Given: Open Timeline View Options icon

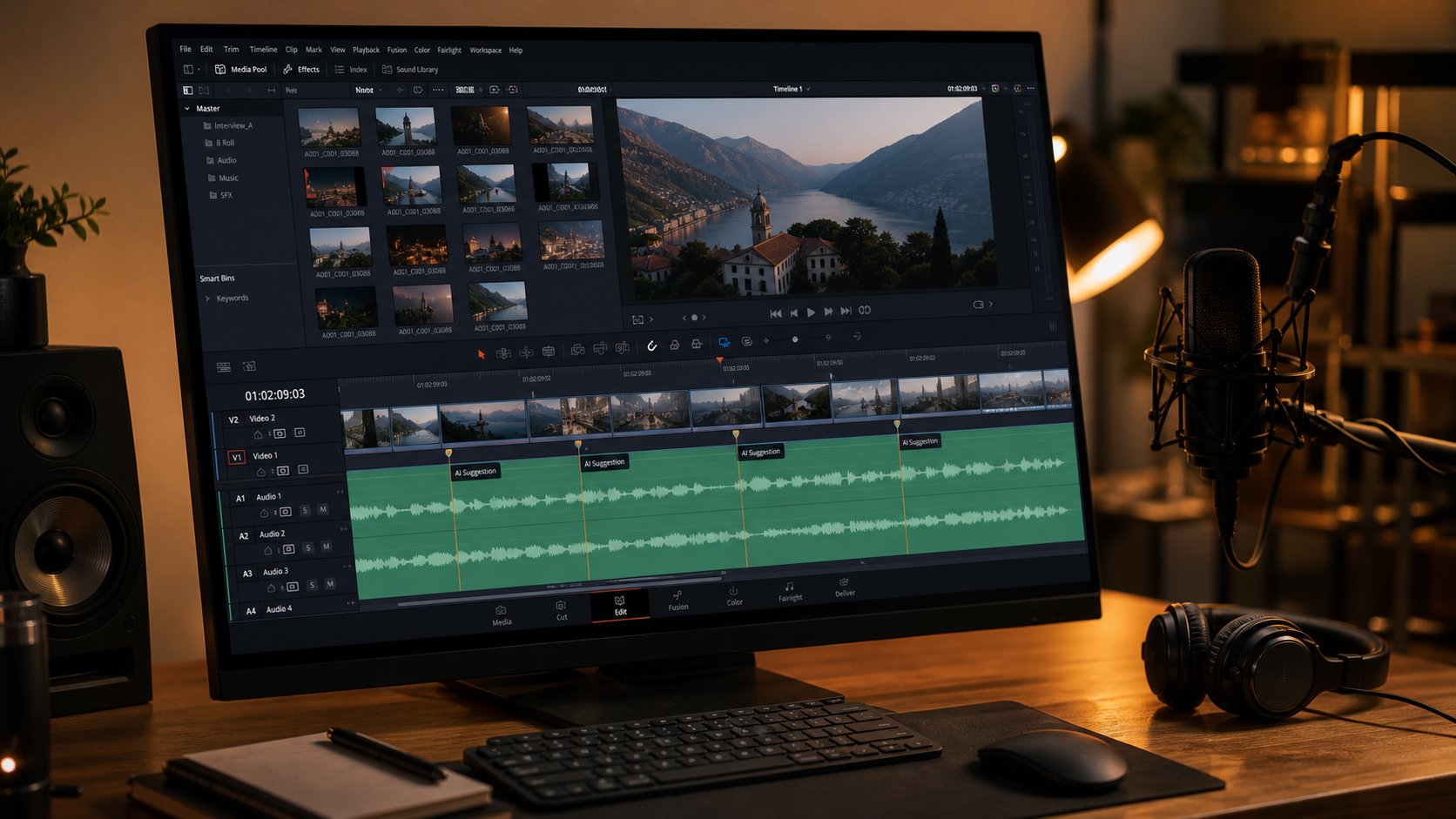Looking at the screenshot, I should (x=223, y=367).
